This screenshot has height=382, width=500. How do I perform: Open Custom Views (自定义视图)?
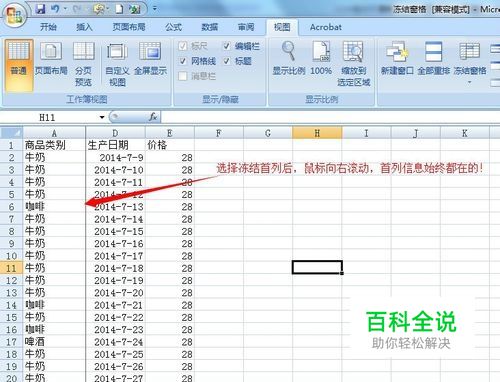pos(117,64)
